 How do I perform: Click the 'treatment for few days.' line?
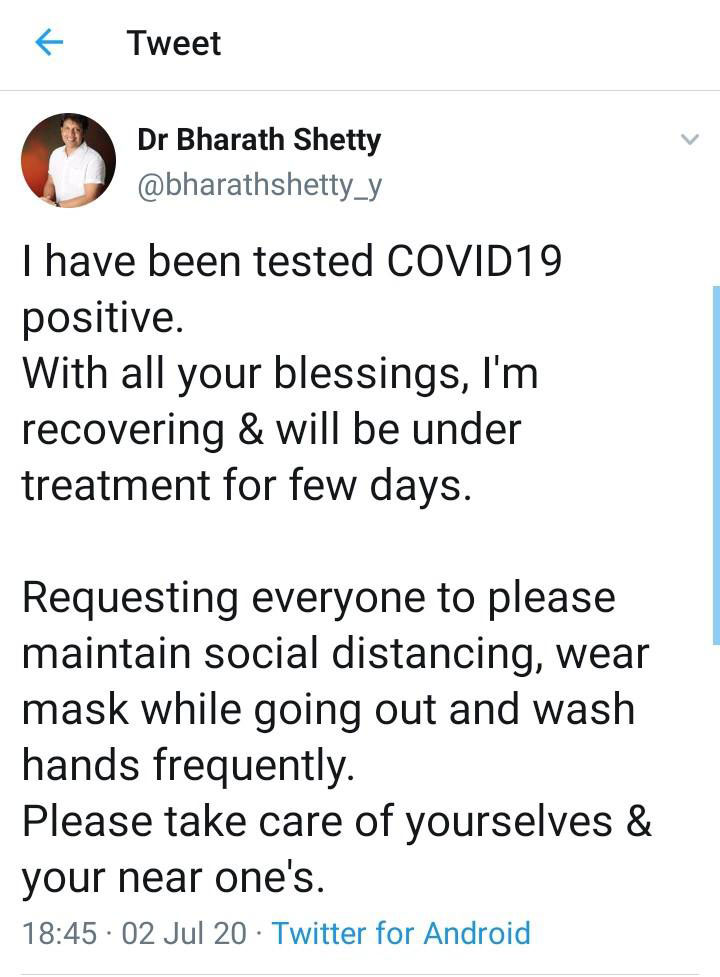(246, 486)
